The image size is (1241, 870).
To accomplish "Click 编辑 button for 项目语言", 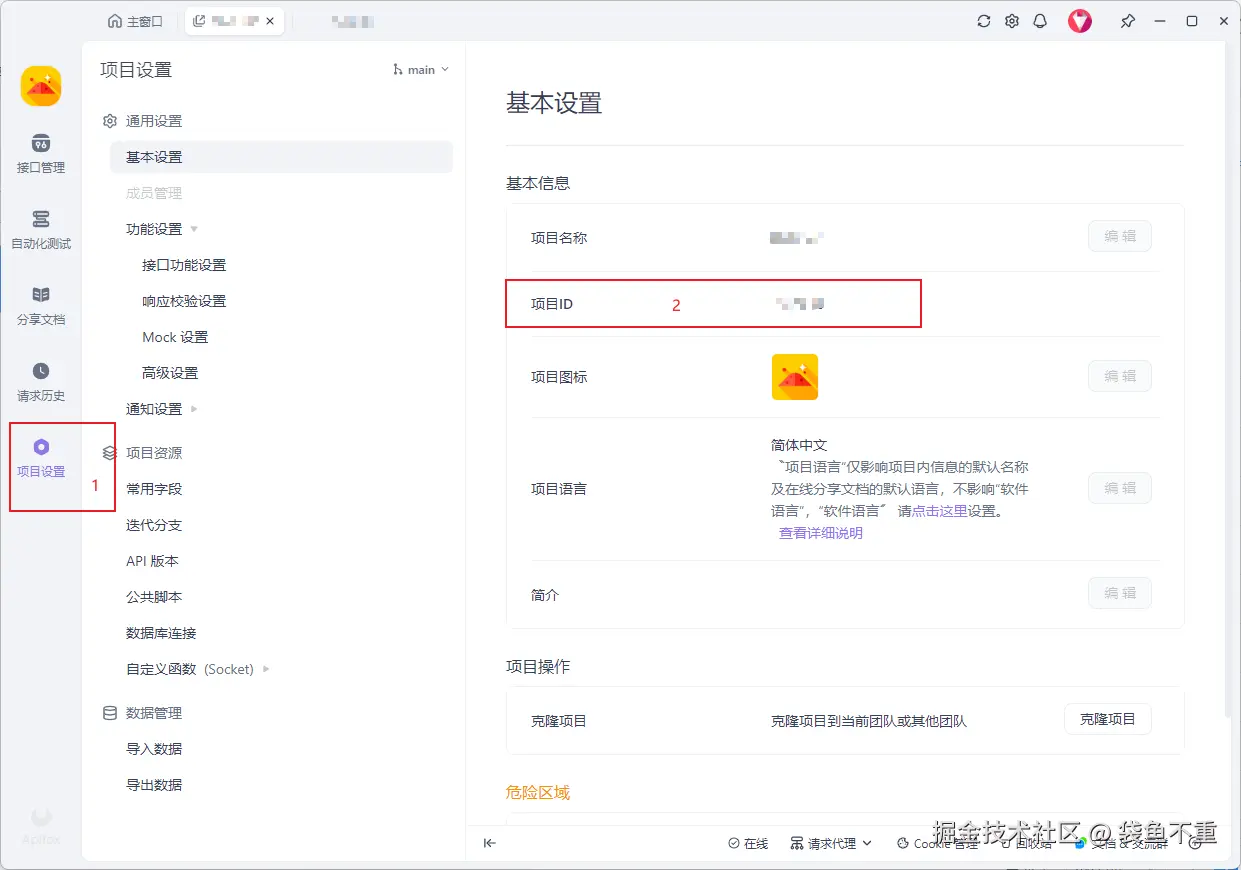I will tap(1120, 488).
